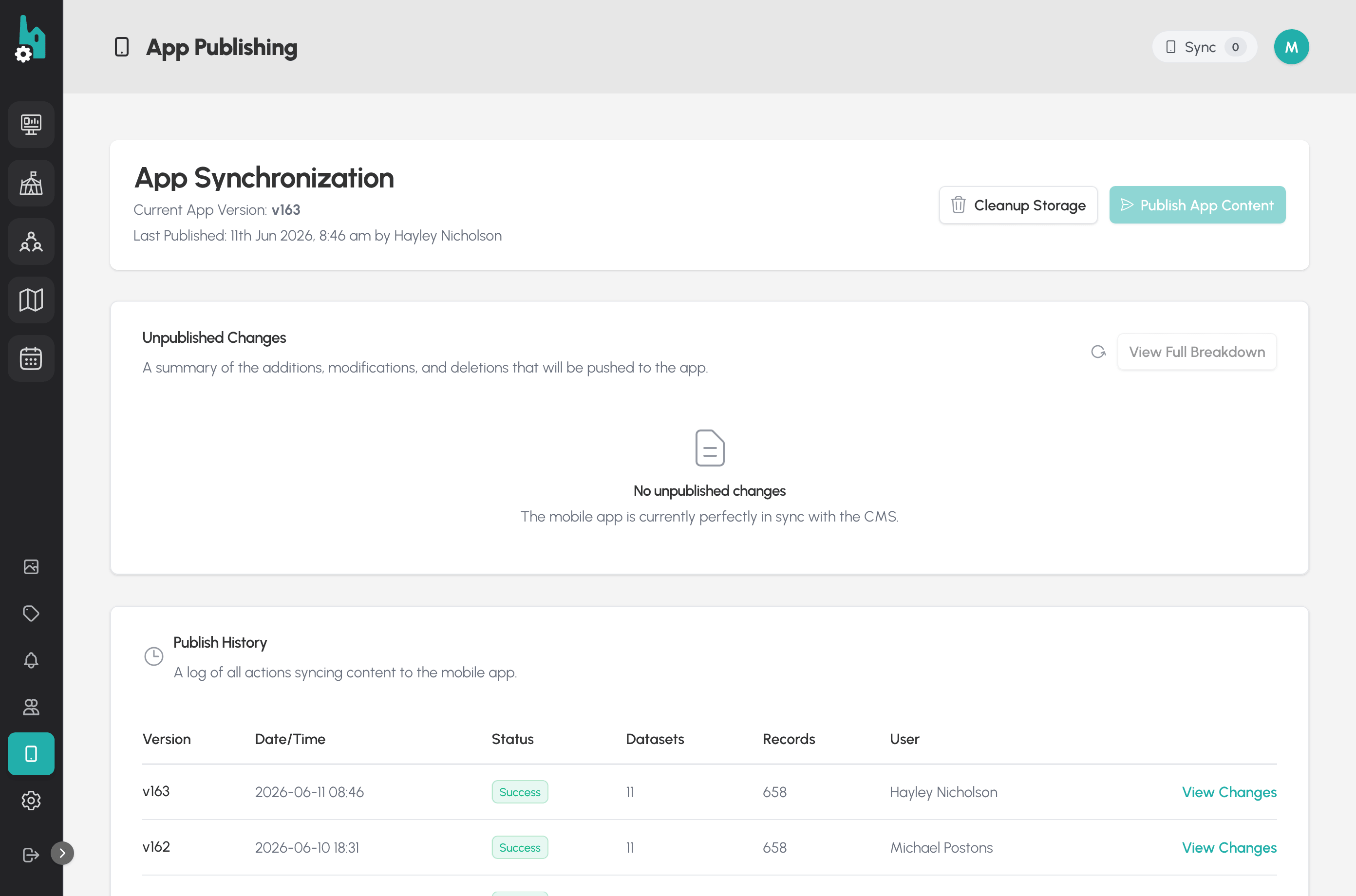Click the App Synchronization heading
The width and height of the screenshot is (1356, 896).
[x=264, y=178]
